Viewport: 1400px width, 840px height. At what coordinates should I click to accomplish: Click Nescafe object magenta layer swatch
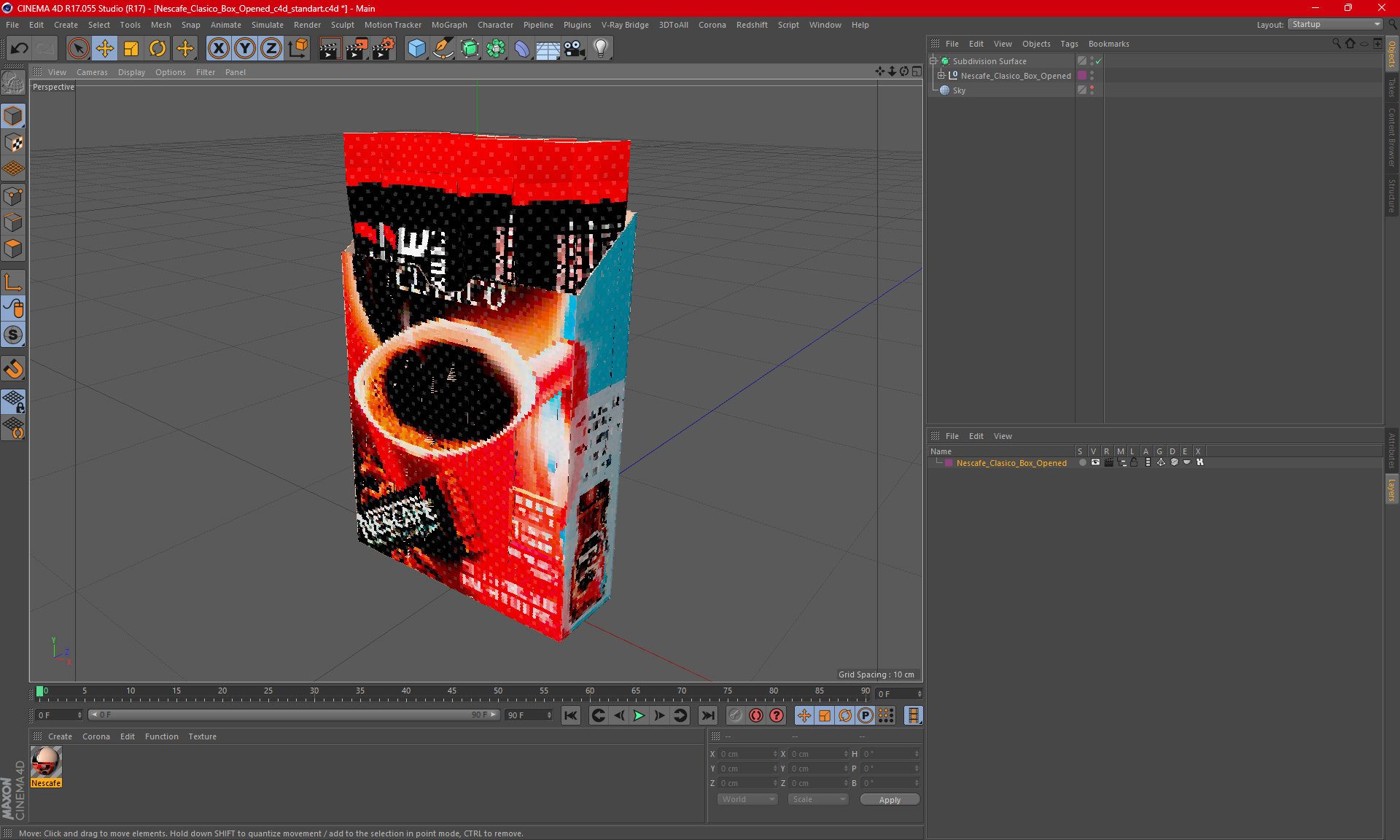[x=1082, y=75]
